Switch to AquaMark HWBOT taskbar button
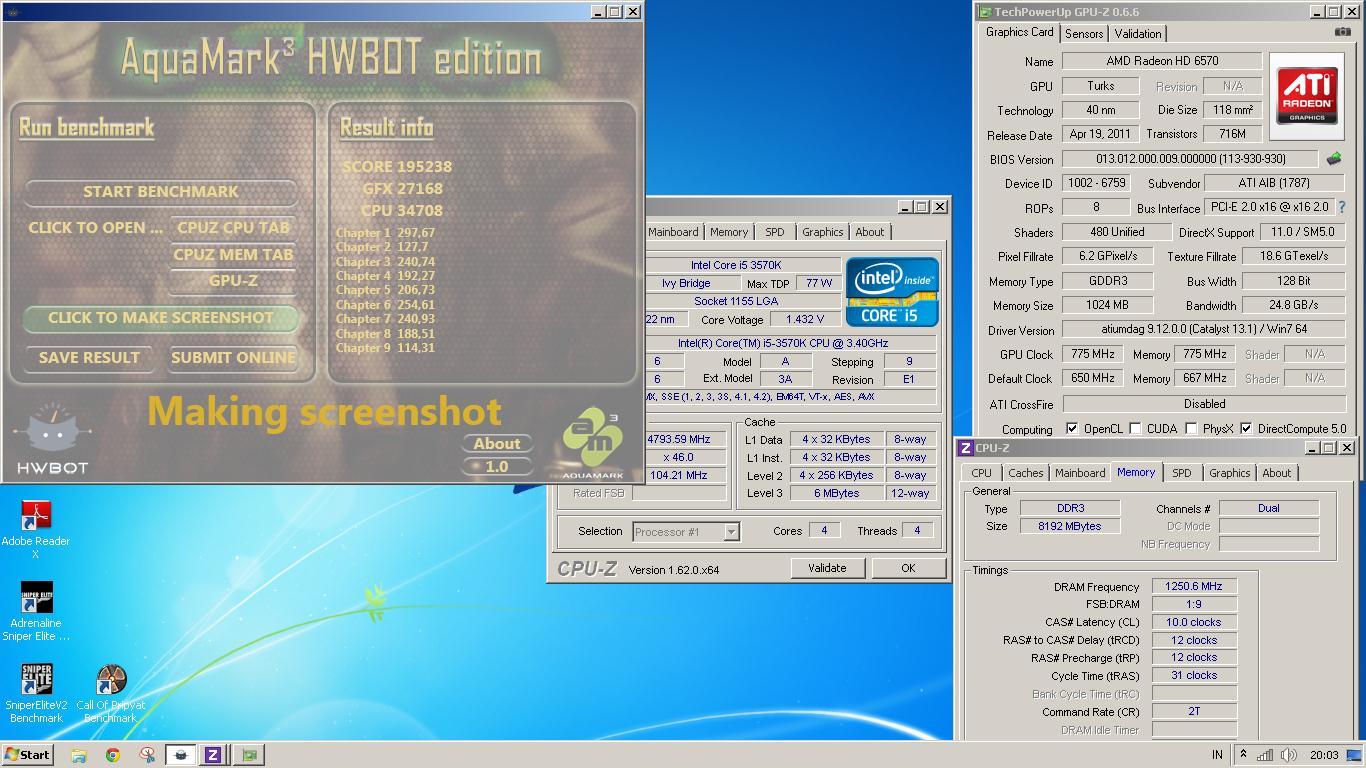The width and height of the screenshot is (1366, 768). 180,755
